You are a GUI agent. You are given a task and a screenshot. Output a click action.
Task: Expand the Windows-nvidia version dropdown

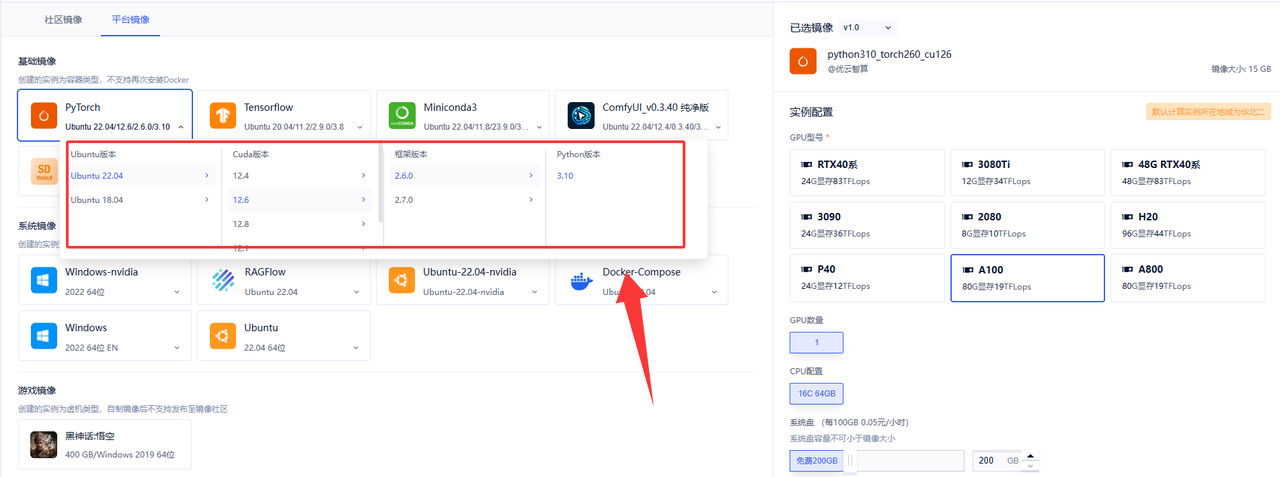click(x=178, y=292)
